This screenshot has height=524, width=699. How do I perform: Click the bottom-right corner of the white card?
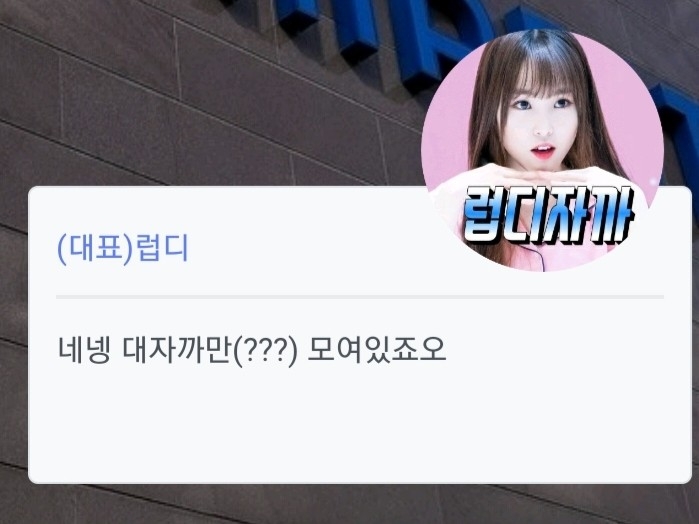[687, 478]
